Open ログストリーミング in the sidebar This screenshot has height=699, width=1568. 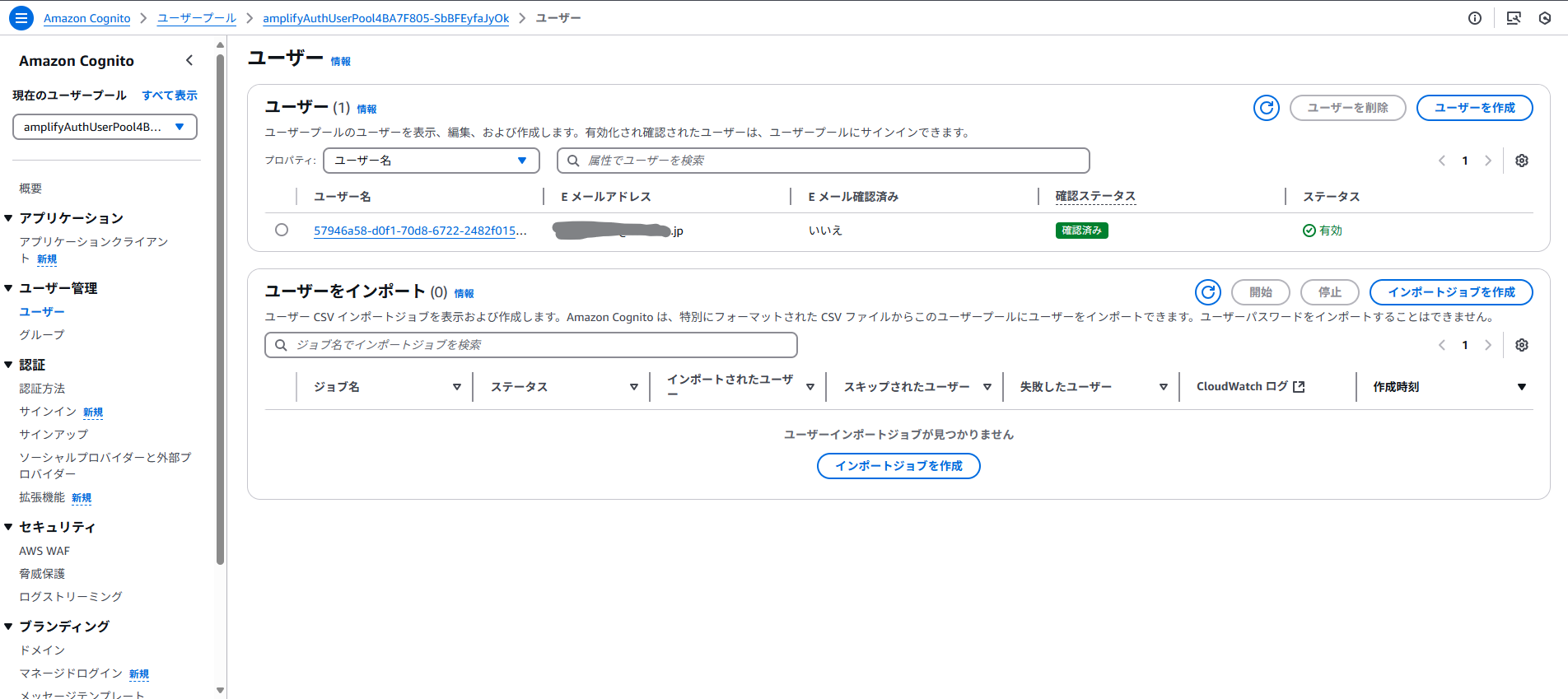(71, 597)
